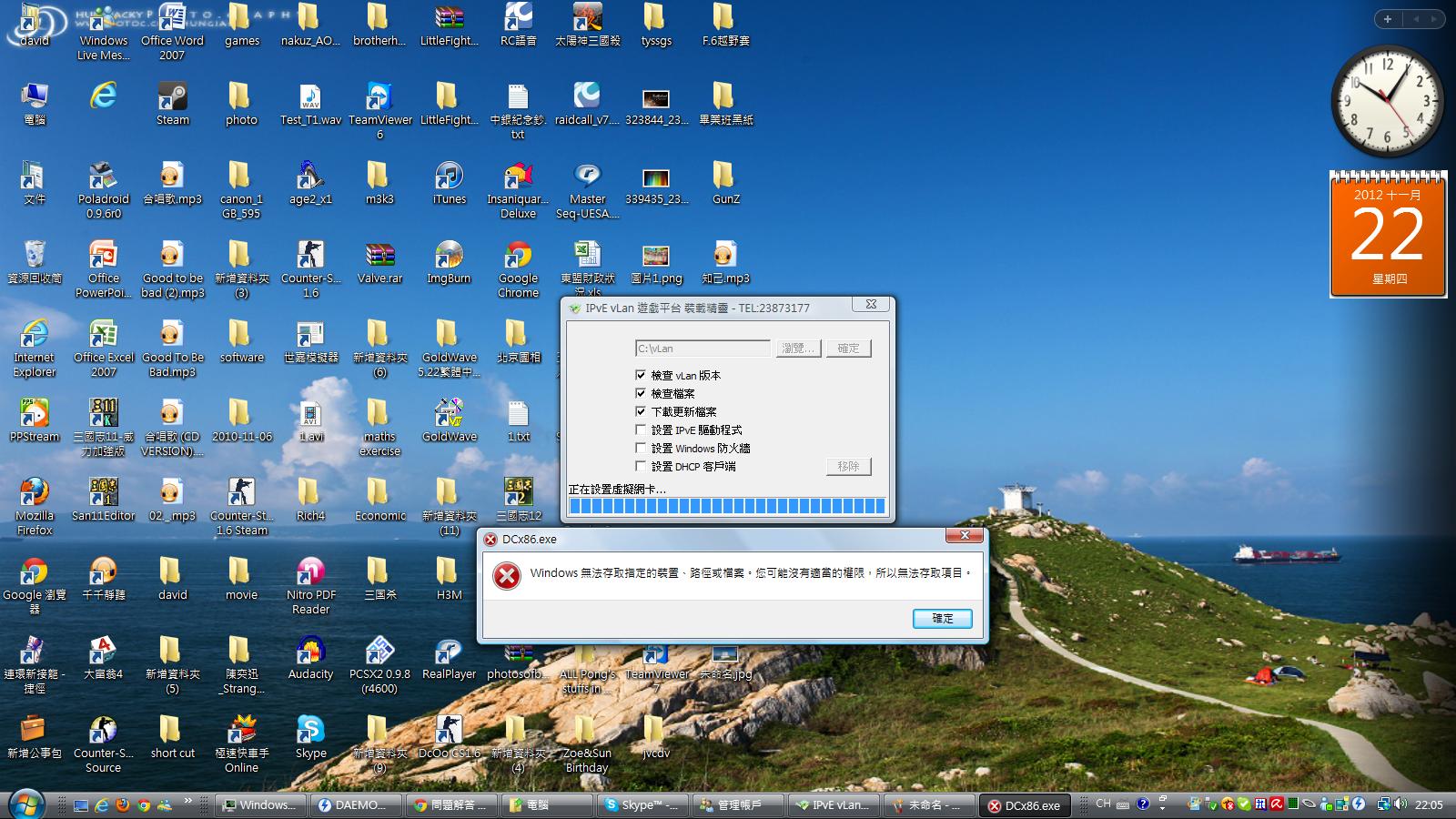Click the blue installation progress bar
Screen dimensions: 1456x819
click(726, 506)
